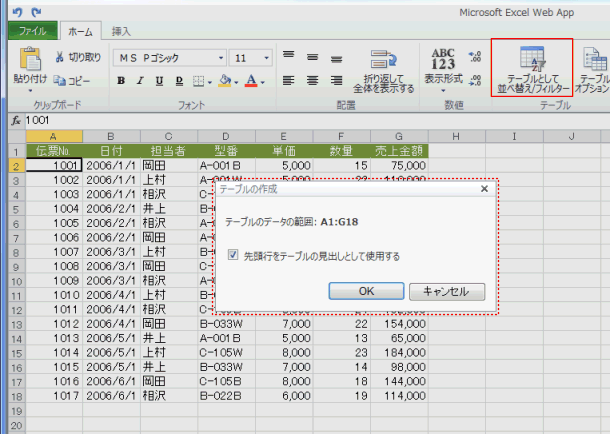Close the テーブルの作成 dialog with X
Image resolution: width=610 pixels, height=434 pixels.
point(484,187)
